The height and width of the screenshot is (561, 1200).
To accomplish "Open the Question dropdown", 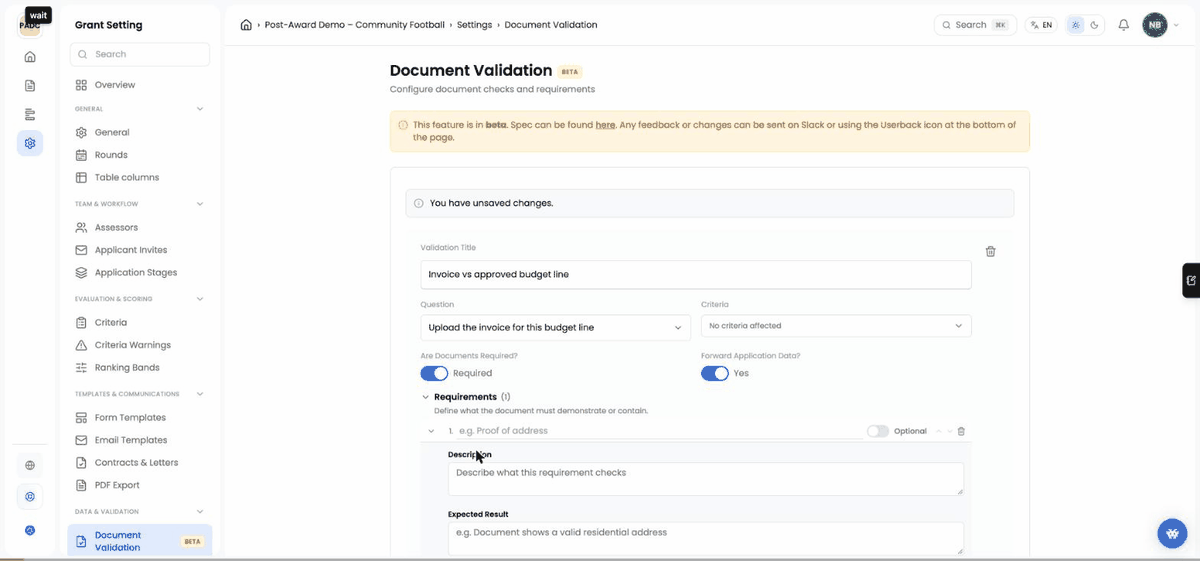I will (555, 327).
